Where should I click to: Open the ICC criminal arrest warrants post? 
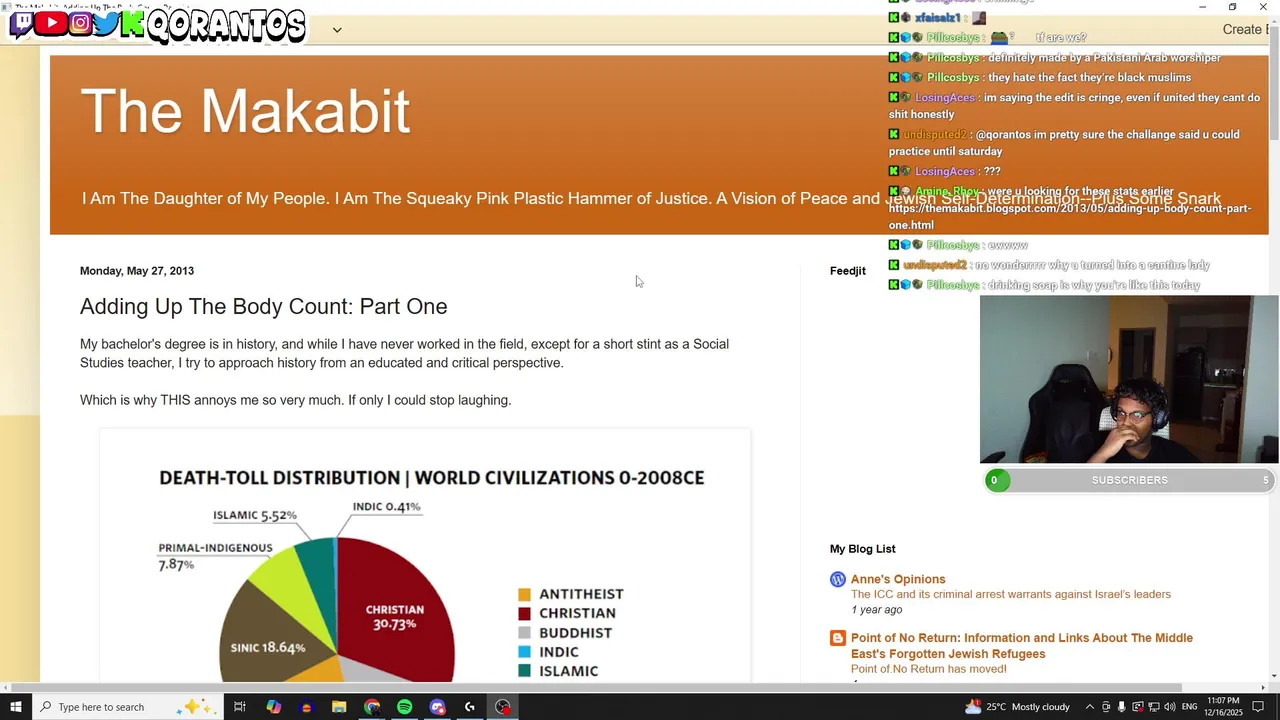(x=1010, y=594)
